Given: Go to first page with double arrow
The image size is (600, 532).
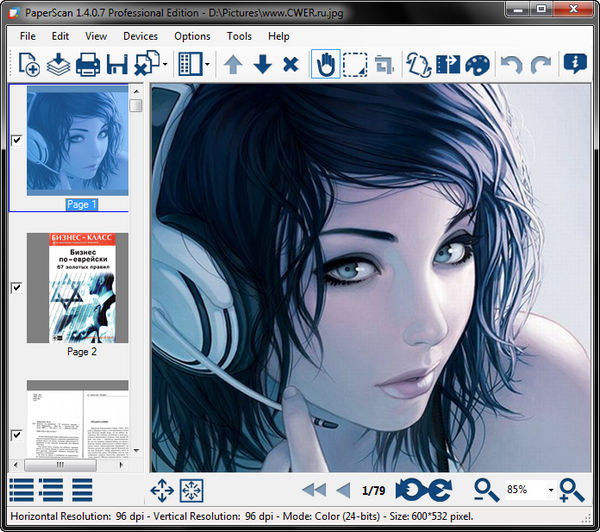Looking at the screenshot, I should (x=314, y=490).
